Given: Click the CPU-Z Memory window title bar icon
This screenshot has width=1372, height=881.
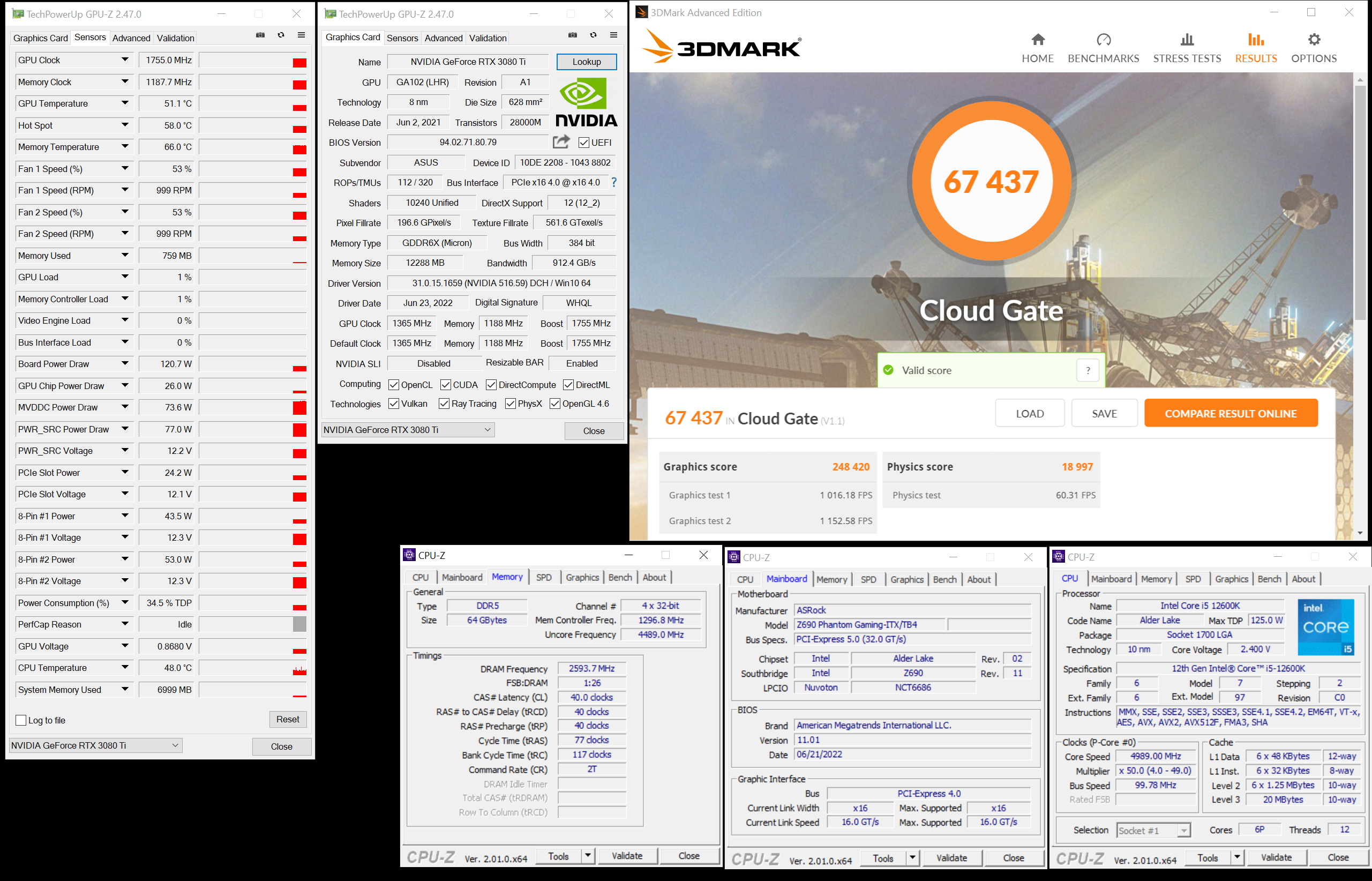Looking at the screenshot, I should (409, 555).
